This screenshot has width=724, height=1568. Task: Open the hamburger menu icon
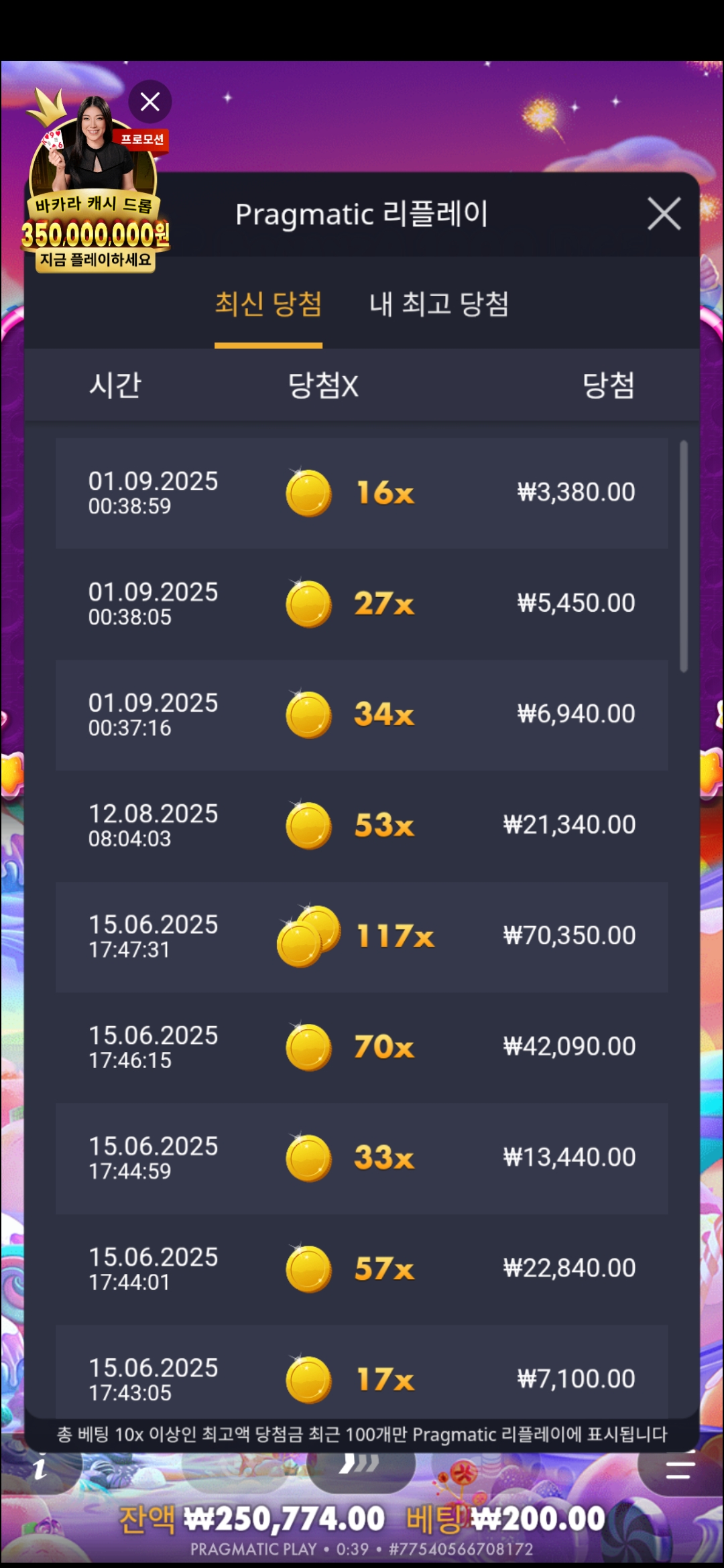(x=680, y=1469)
